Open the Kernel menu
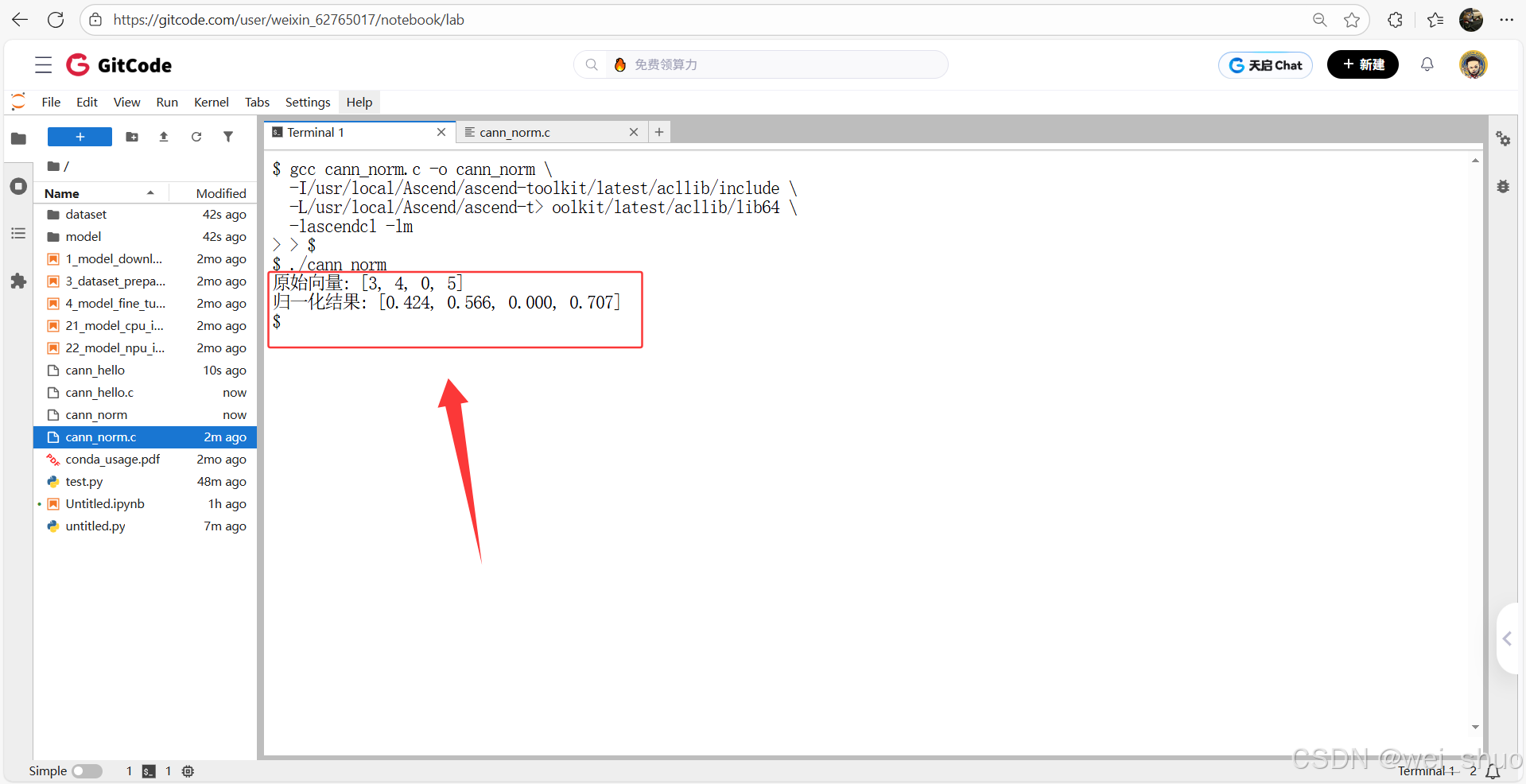 pos(212,102)
